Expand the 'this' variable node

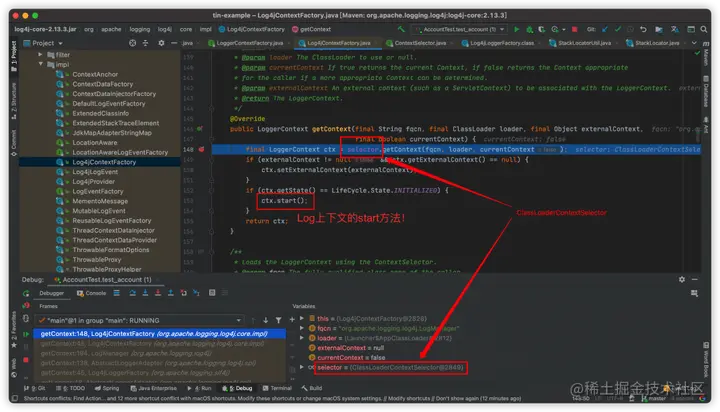tap(302, 318)
